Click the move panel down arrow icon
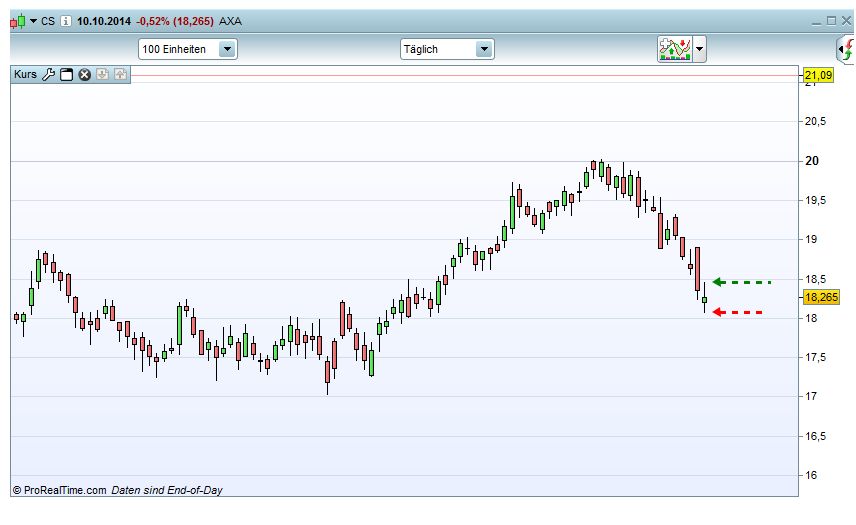Viewport: 856px width, 525px height. click(x=102, y=74)
